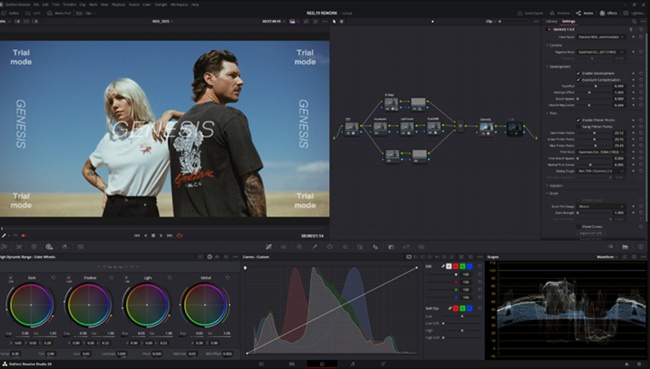Open the Power Window palette icon
Screen dimensions: 650x369
[x=330, y=247]
